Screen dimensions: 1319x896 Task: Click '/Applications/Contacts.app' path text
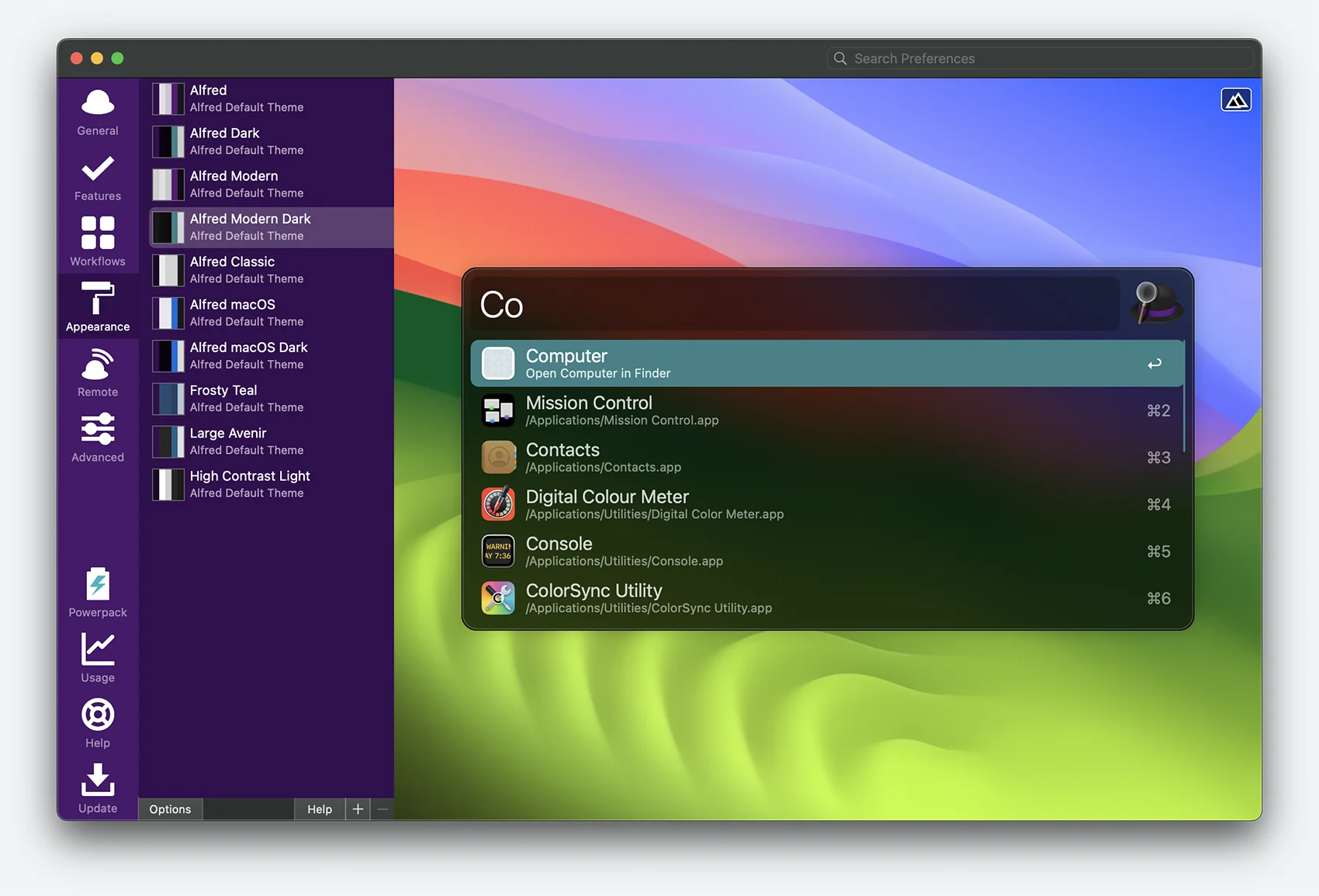(x=604, y=468)
